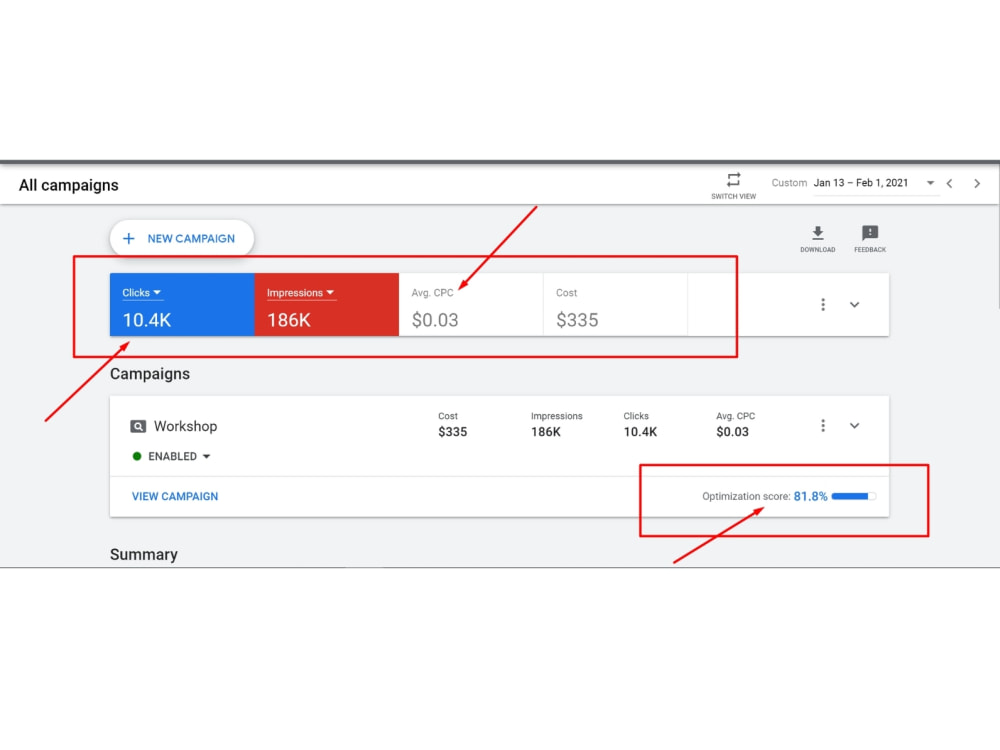The height and width of the screenshot is (750, 1000).
Task: Click the green Enabled status dot
Action: (136, 457)
